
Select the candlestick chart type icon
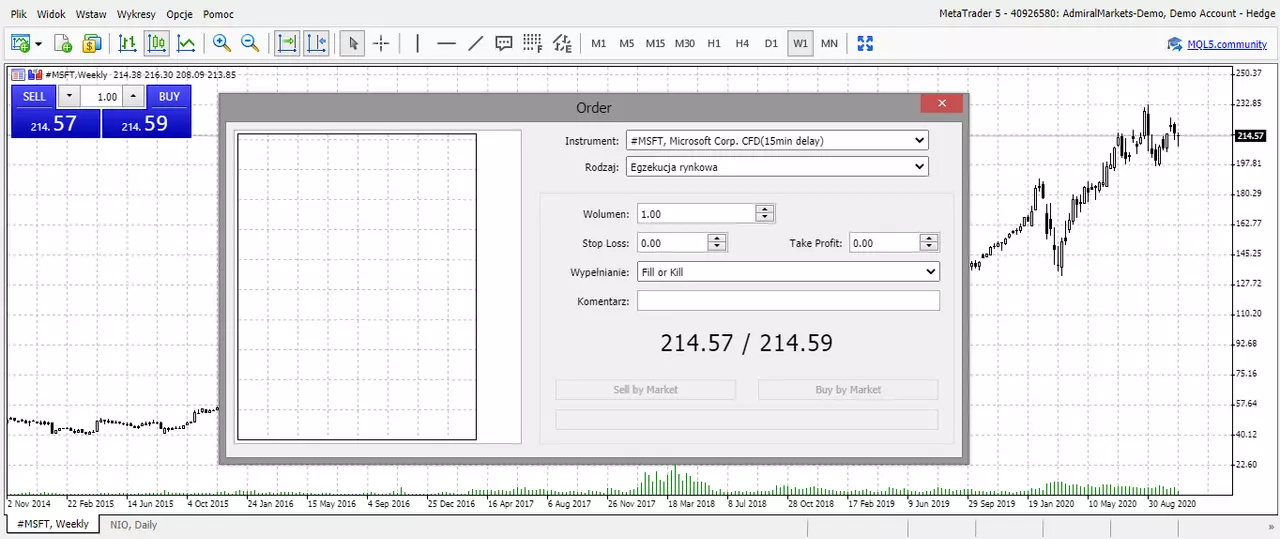point(157,43)
